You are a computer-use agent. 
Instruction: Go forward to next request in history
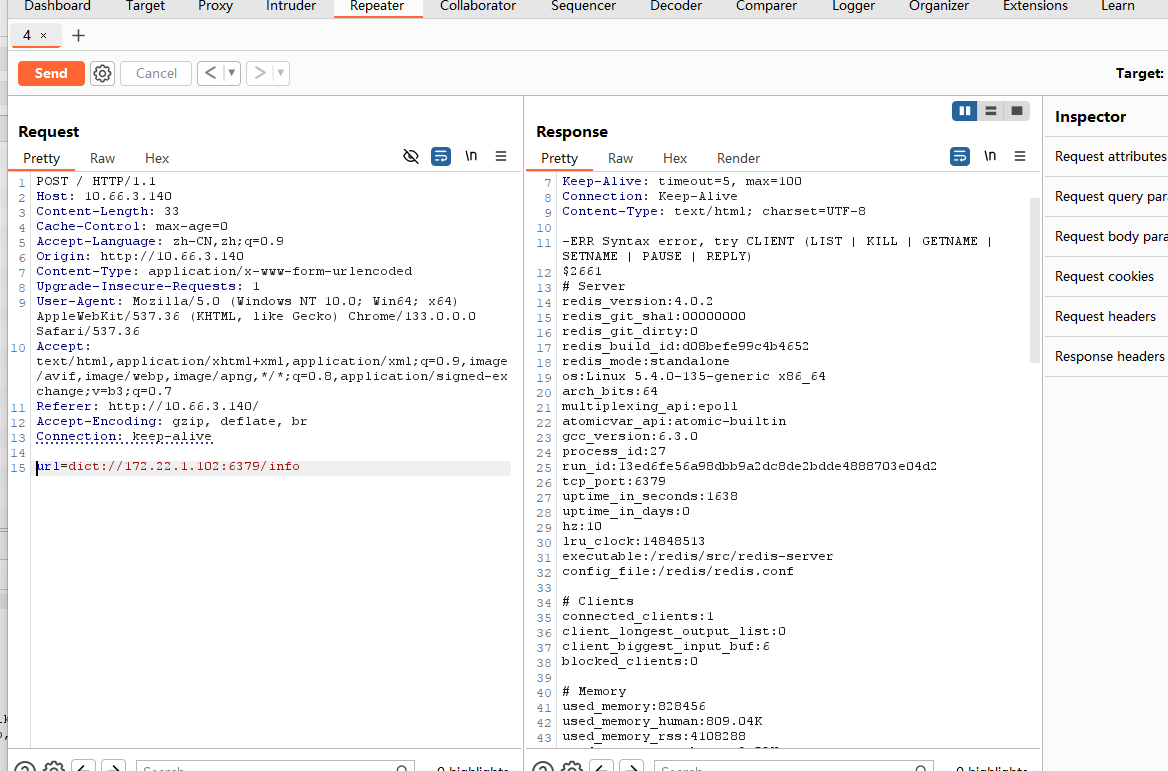pos(259,73)
